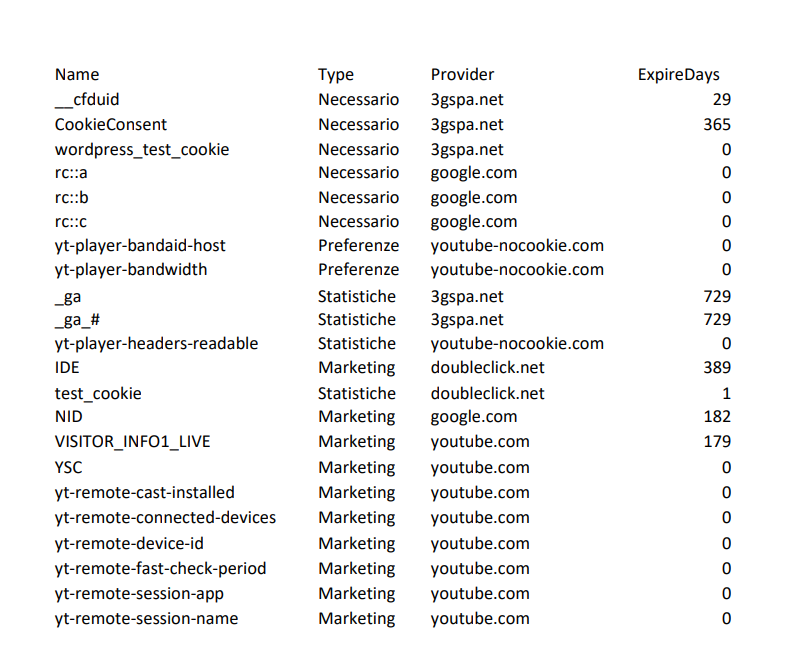Select the rc::b cookie name
Viewport: 796px width, 666px height.
click(72, 197)
